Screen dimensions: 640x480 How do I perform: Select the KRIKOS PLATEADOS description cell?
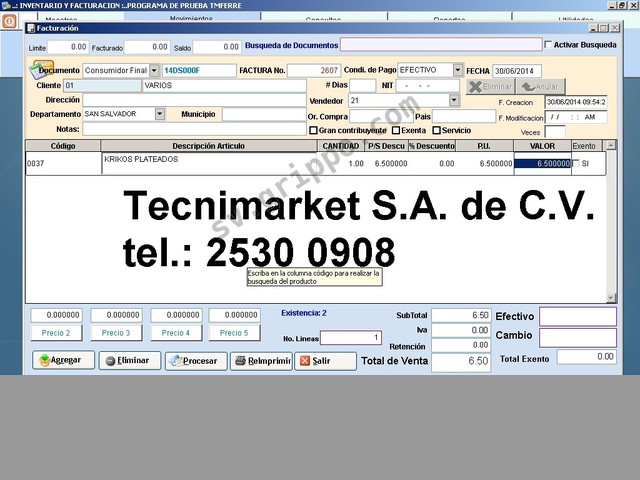[x=209, y=163]
